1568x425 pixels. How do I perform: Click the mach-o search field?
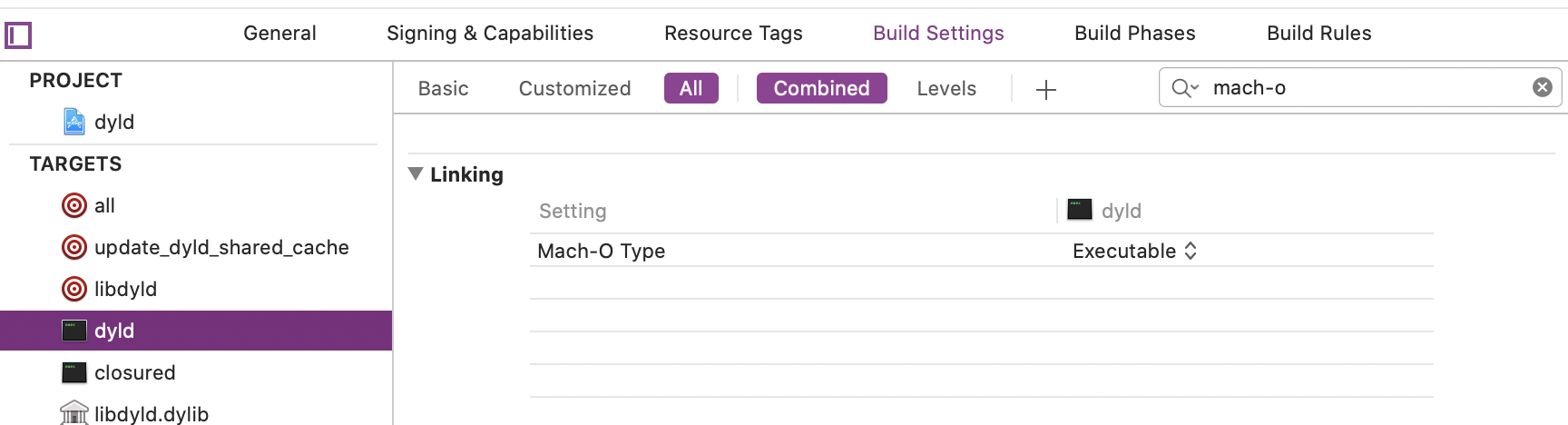tap(1361, 88)
